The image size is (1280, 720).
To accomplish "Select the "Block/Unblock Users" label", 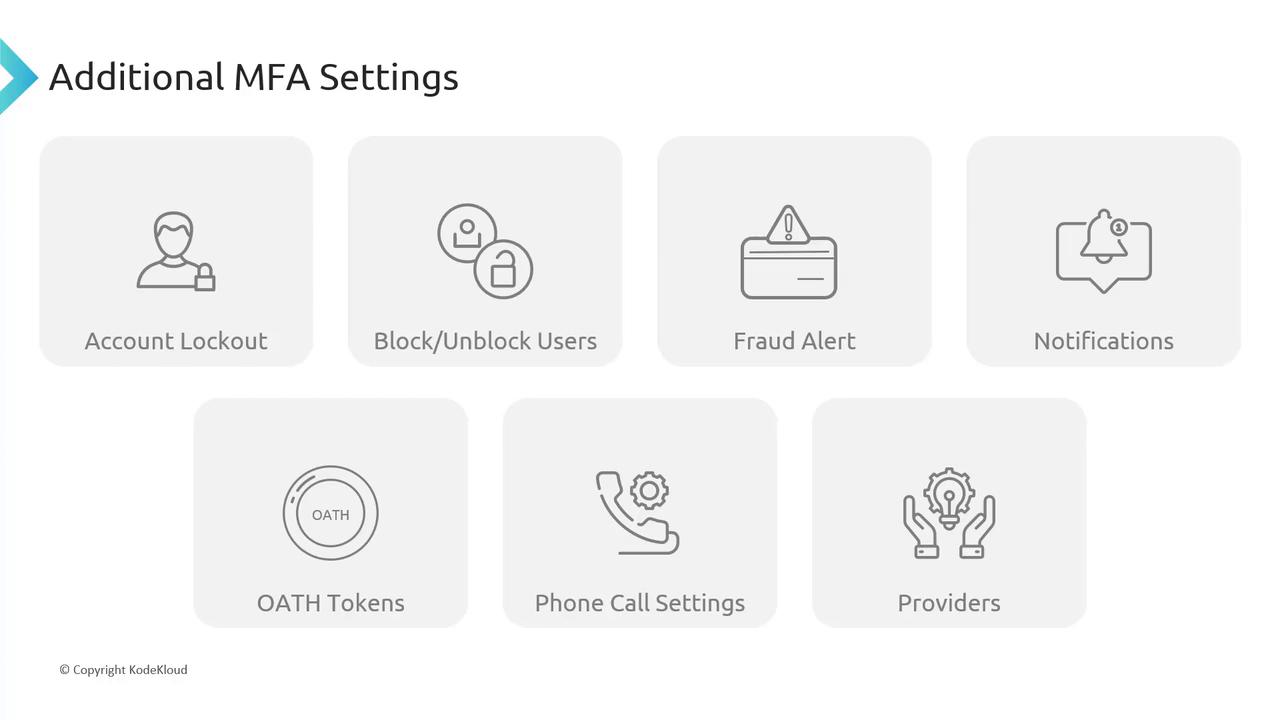I will [485, 341].
